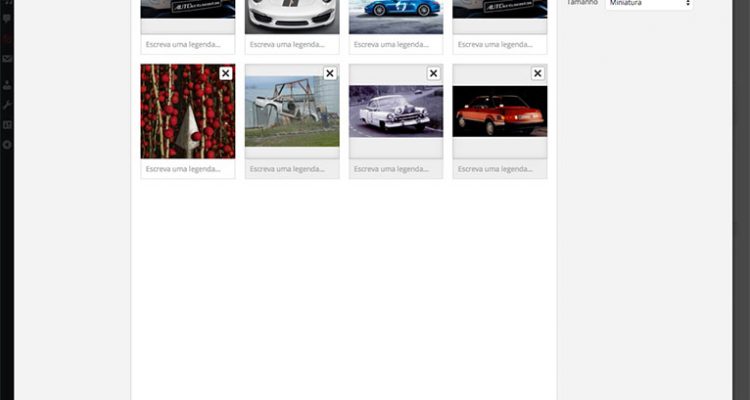This screenshot has width=750, height=400.
Task: Remove the red berries image from gallery
Action: (226, 73)
